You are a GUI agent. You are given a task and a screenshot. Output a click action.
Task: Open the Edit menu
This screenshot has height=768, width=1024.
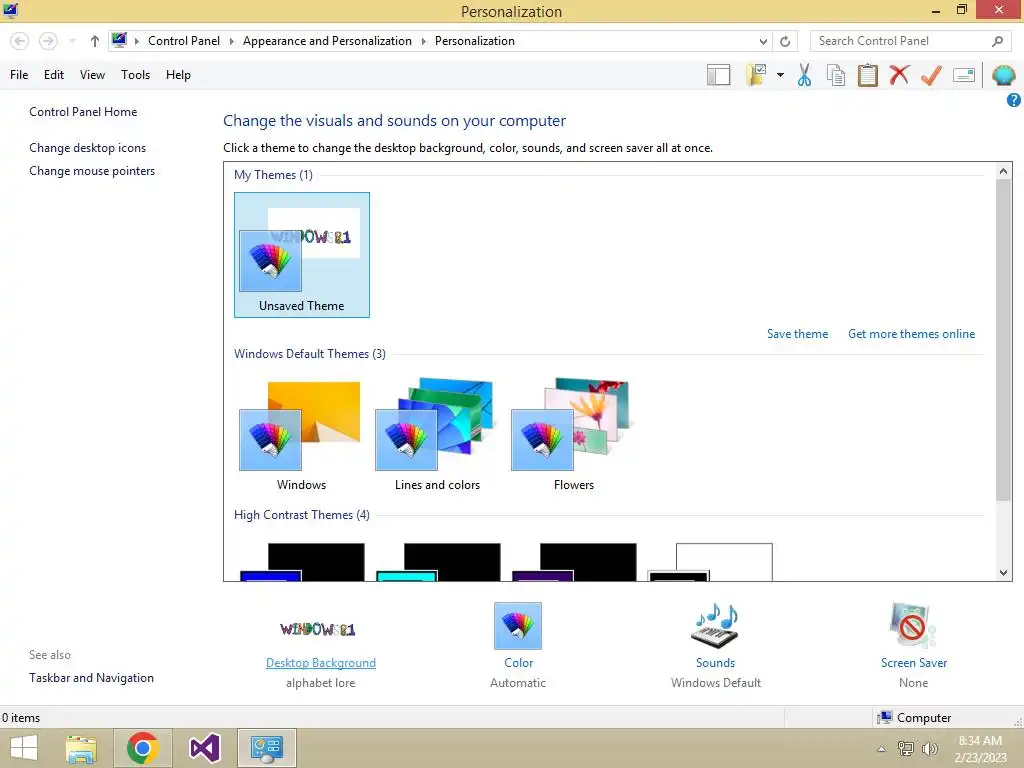coord(54,74)
